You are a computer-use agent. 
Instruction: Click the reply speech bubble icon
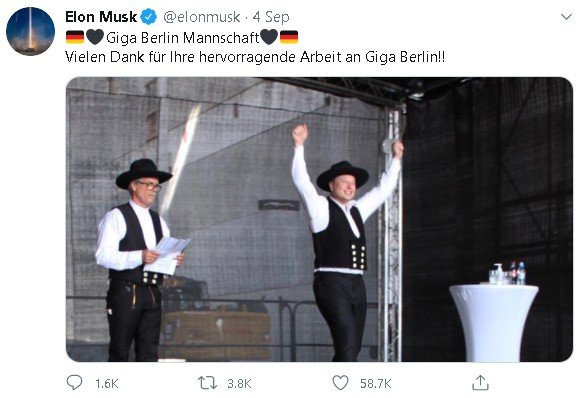click(74, 382)
